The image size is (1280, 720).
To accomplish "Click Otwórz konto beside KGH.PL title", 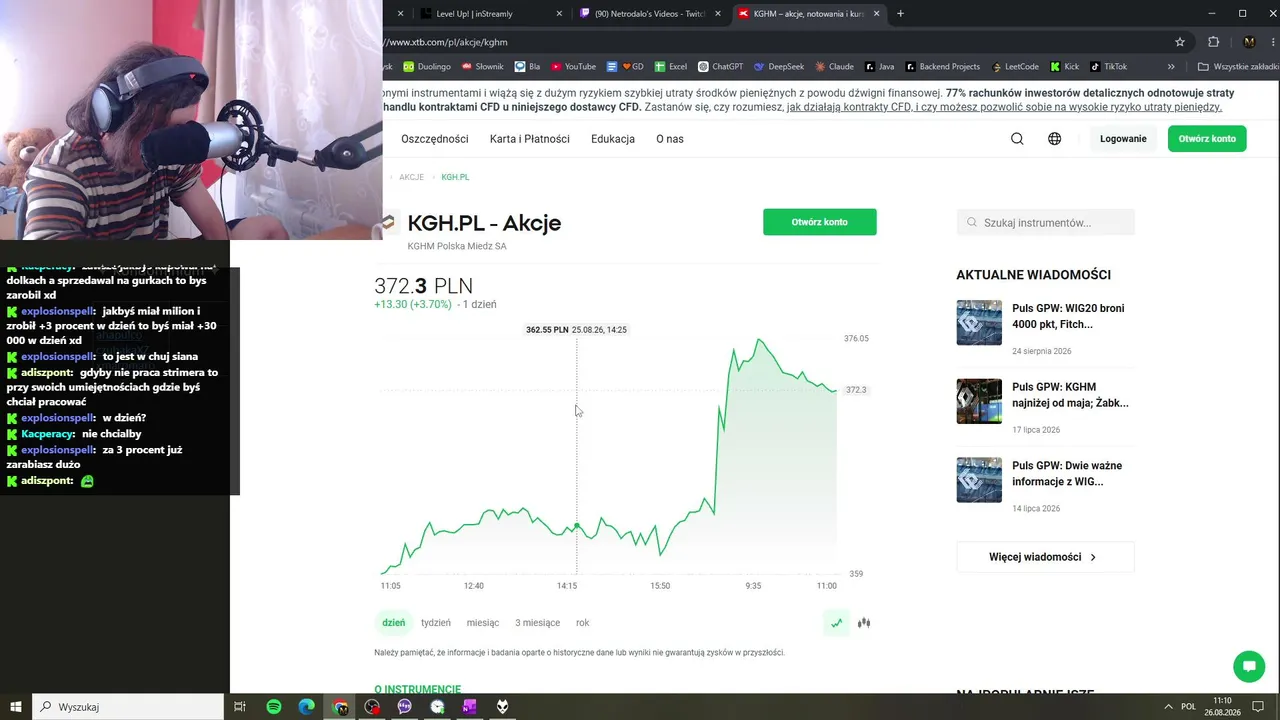I will (820, 222).
